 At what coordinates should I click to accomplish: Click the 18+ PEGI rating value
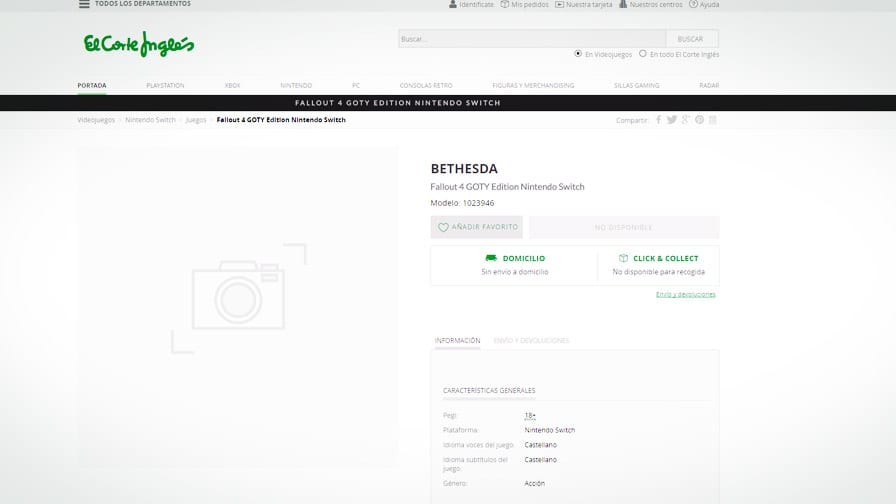pos(530,415)
